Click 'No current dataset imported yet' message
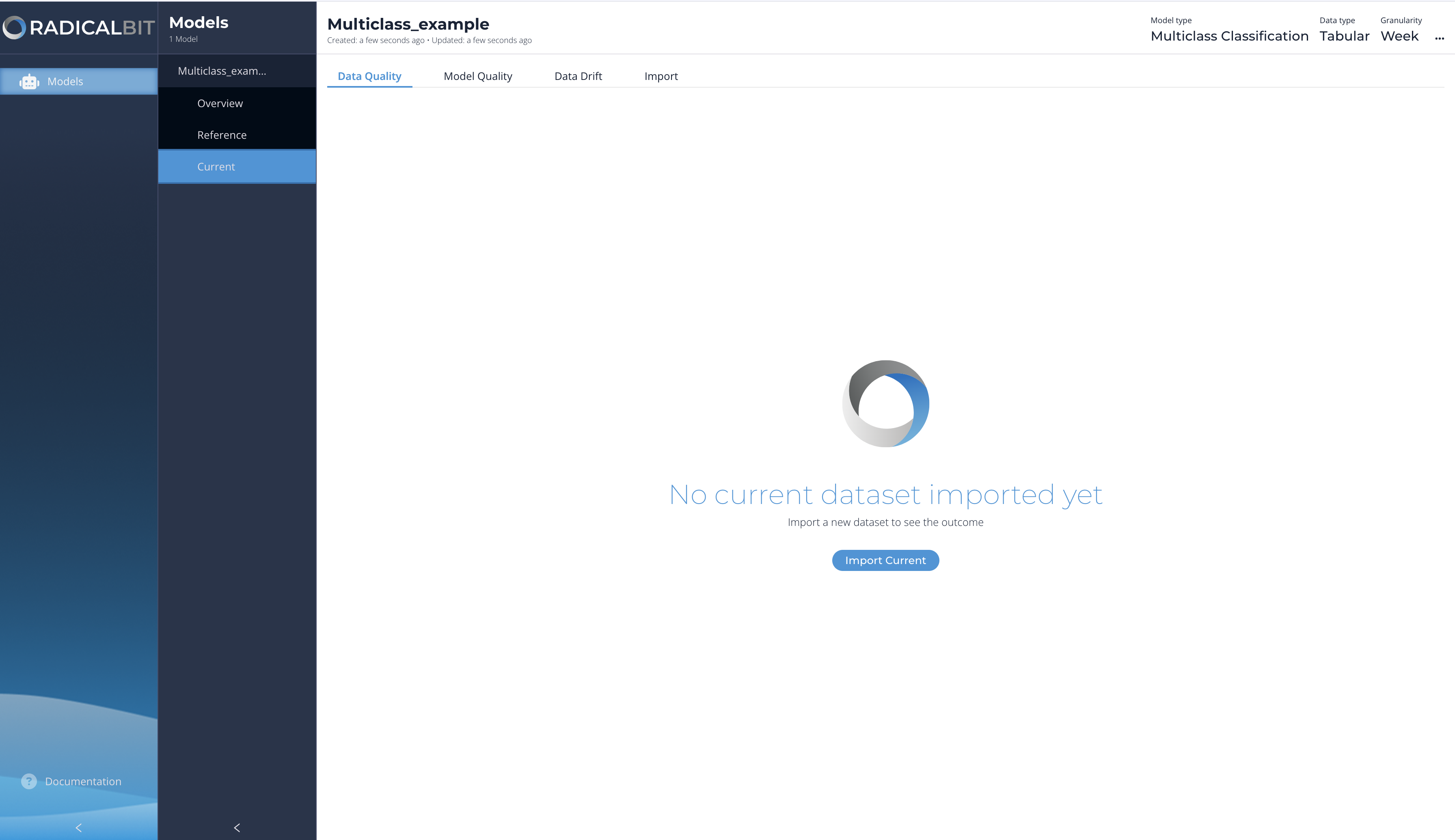1455x840 pixels. tap(885, 495)
